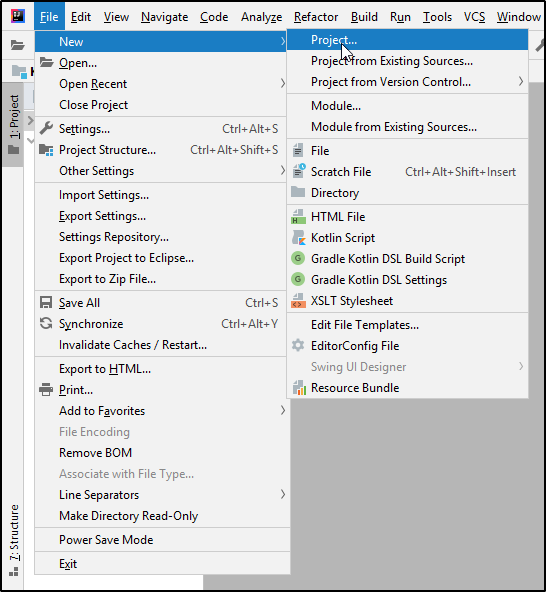Click the Scratch File icon
The width and height of the screenshot is (546, 592).
click(x=299, y=171)
